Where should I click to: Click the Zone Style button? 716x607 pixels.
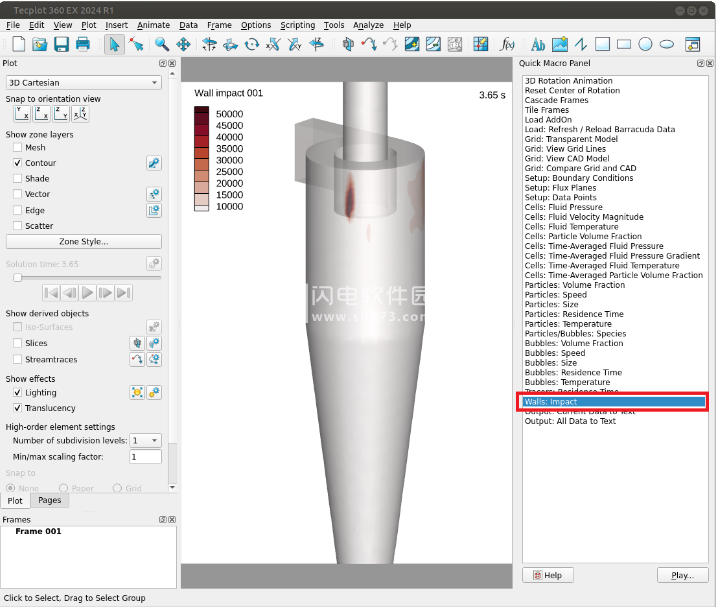(84, 242)
